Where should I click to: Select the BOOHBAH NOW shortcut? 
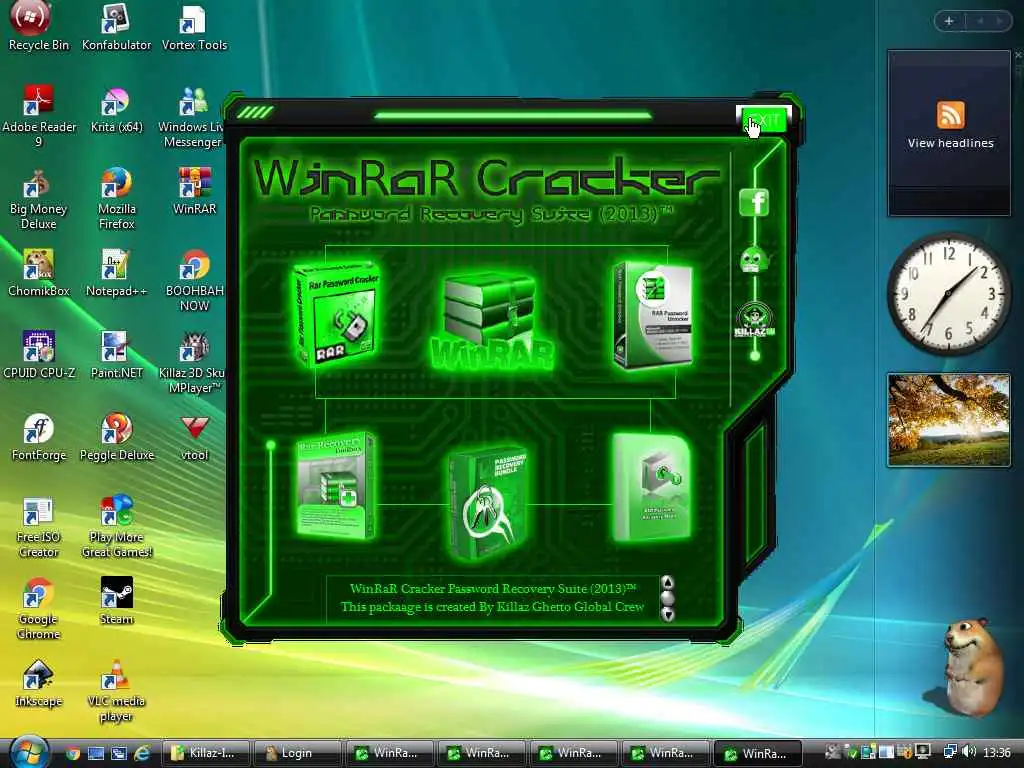point(194,281)
